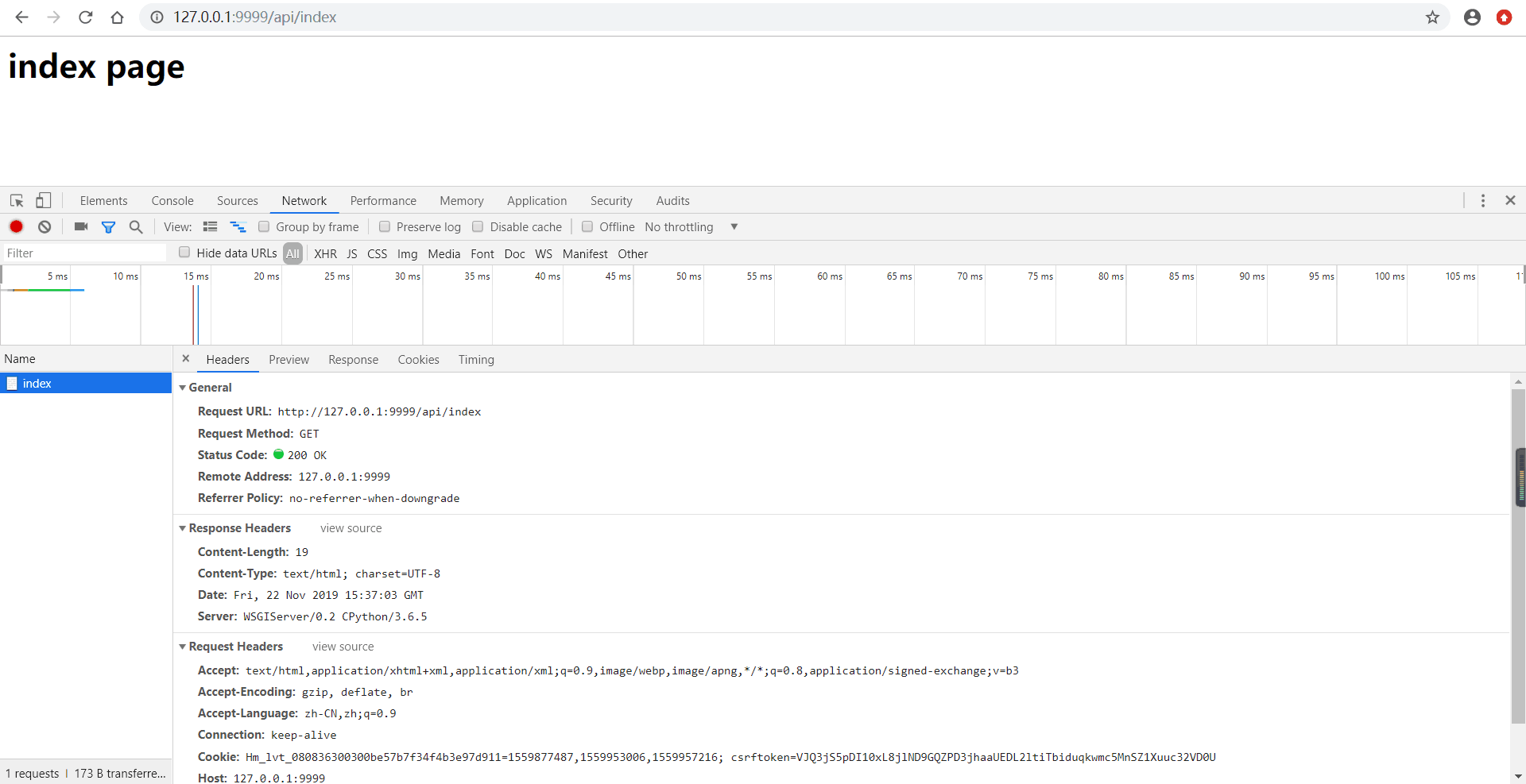Screen dimensions: 1526x784
Task: Switch to large request rows view
Action: click(210, 226)
